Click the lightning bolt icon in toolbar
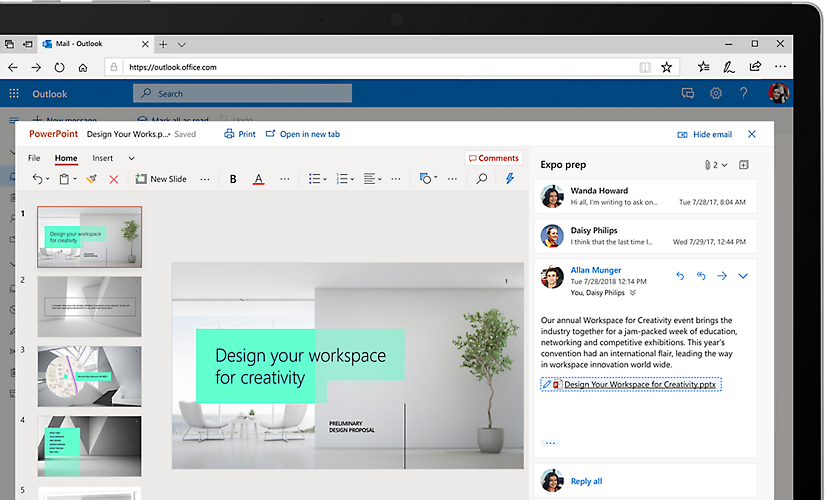This screenshot has width=826, height=500. tap(510, 179)
